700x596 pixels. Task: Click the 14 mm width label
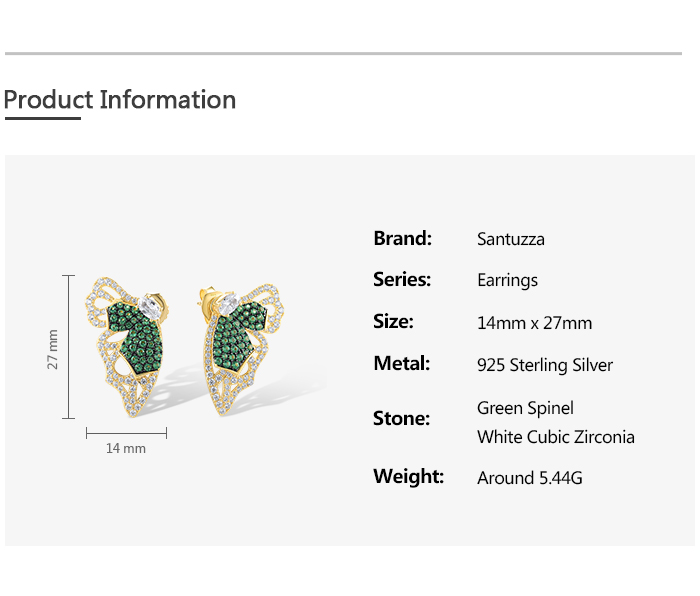point(126,449)
